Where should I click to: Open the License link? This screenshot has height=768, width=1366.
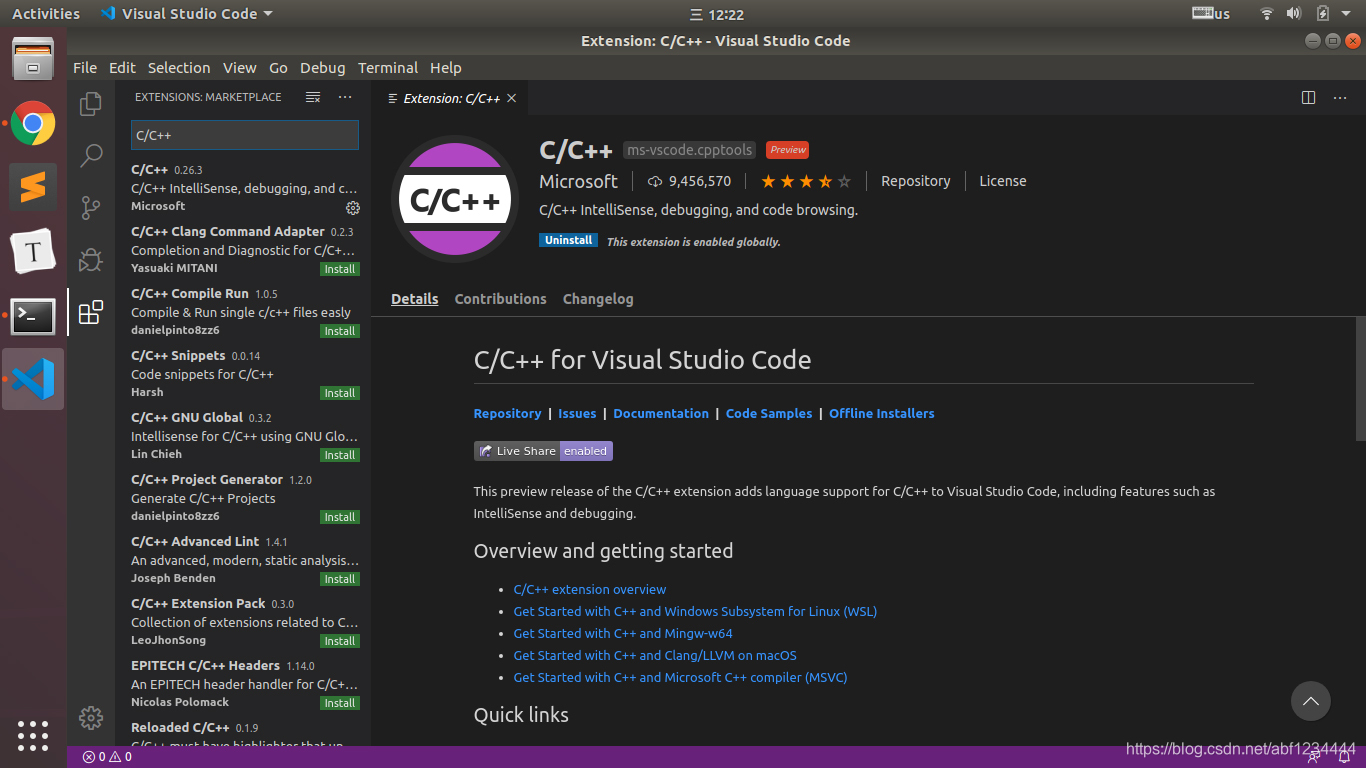(x=1003, y=181)
